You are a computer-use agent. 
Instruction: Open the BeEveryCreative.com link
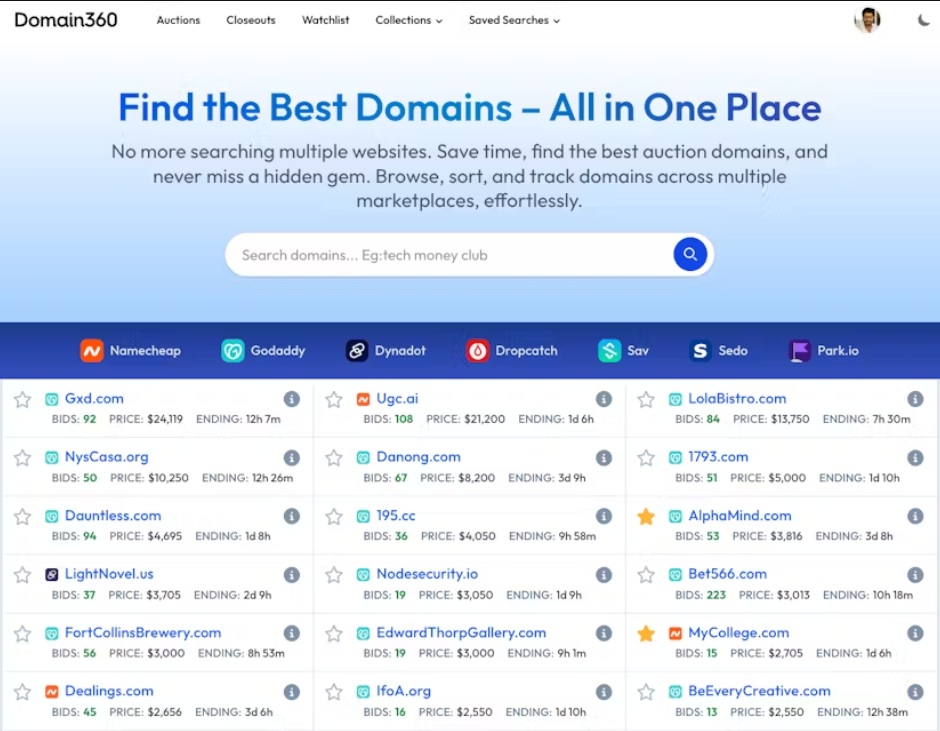coord(759,691)
